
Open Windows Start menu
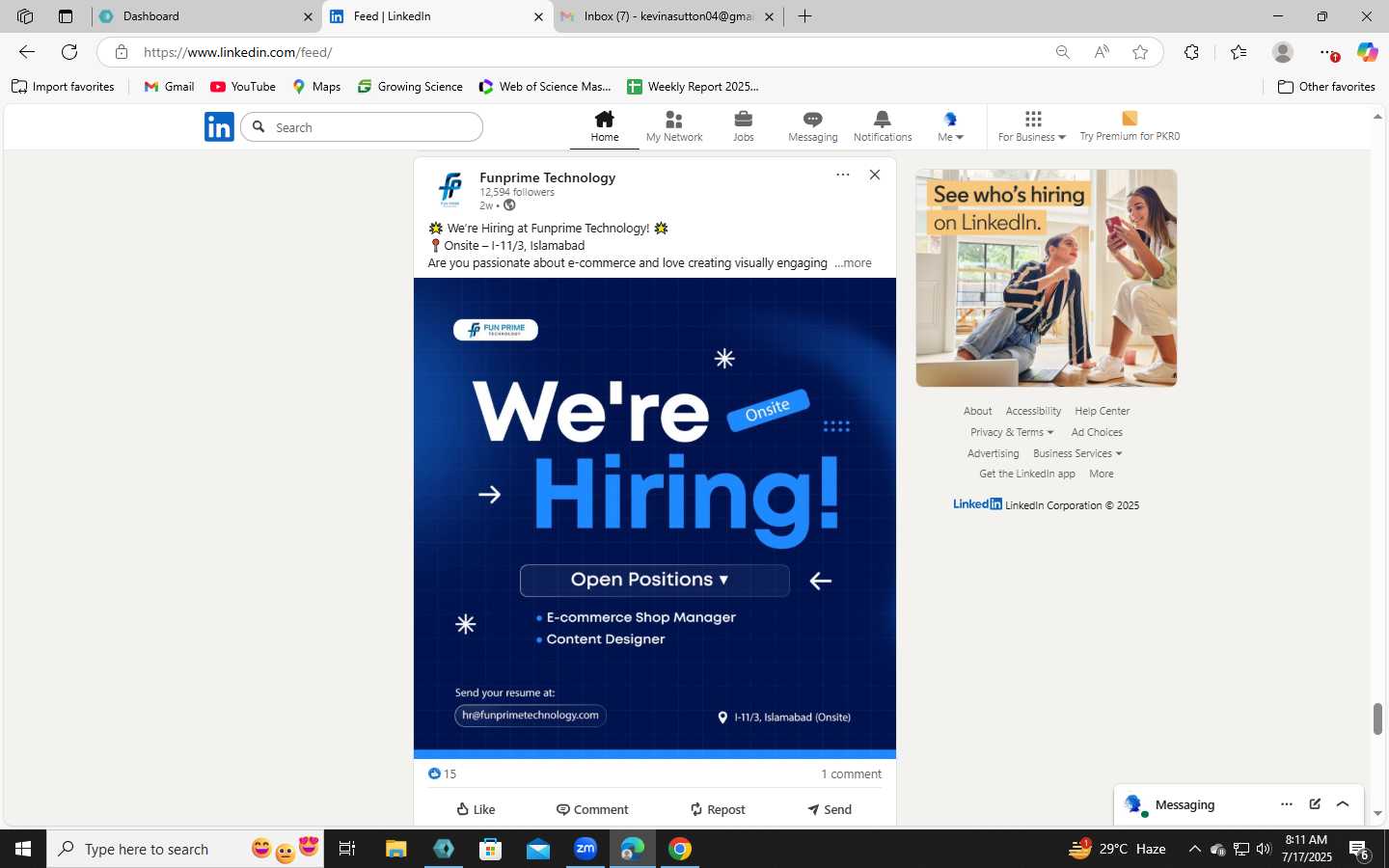coord(23,849)
